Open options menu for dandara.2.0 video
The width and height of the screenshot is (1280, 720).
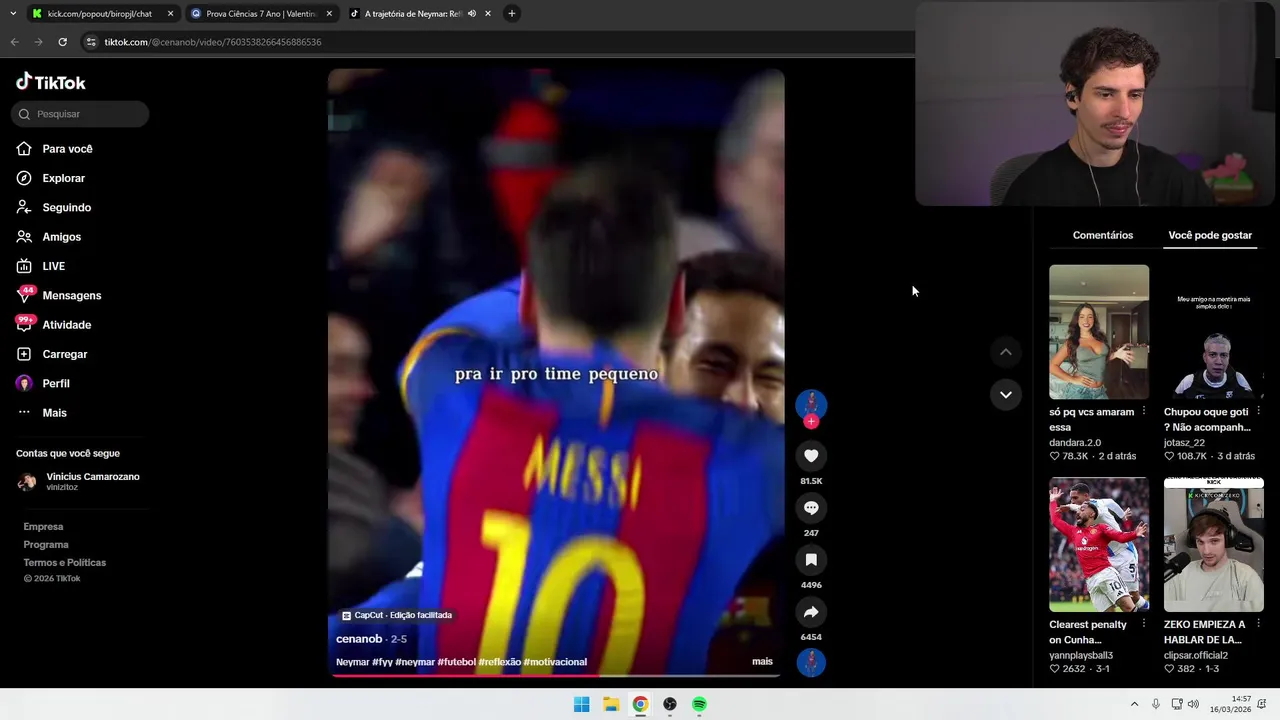[x=1144, y=411]
